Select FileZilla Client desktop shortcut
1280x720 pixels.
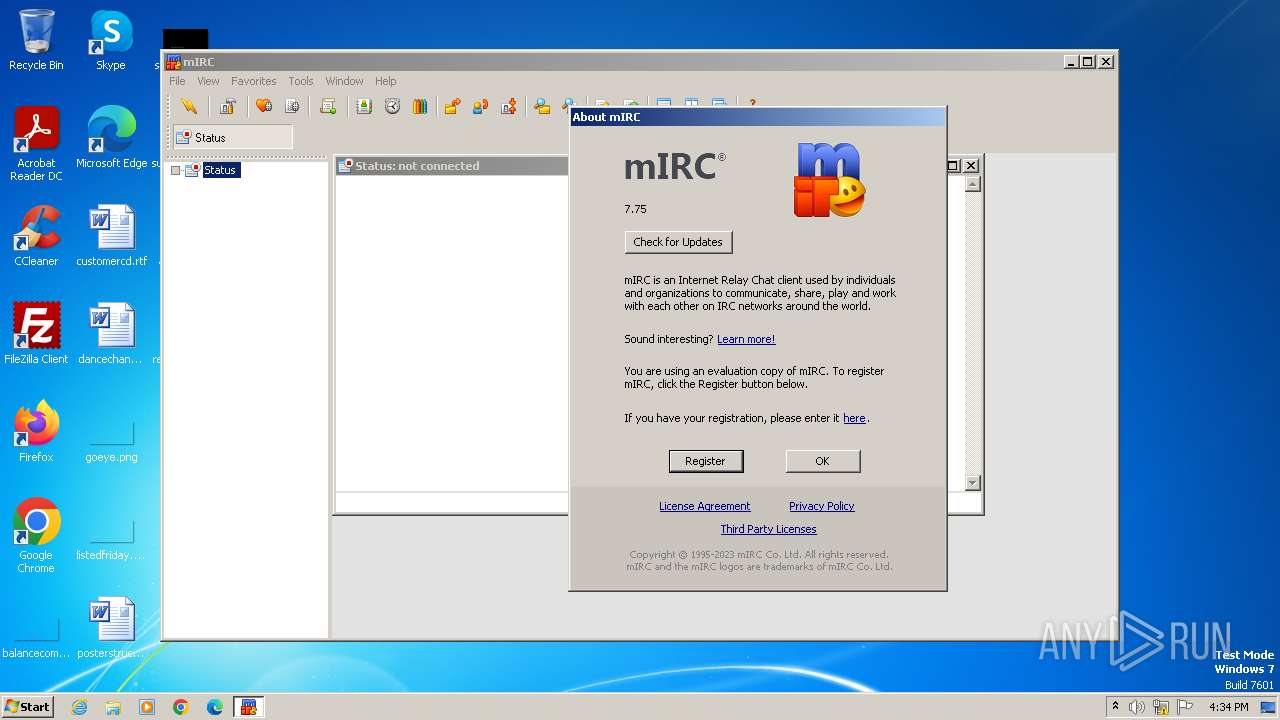(36, 334)
